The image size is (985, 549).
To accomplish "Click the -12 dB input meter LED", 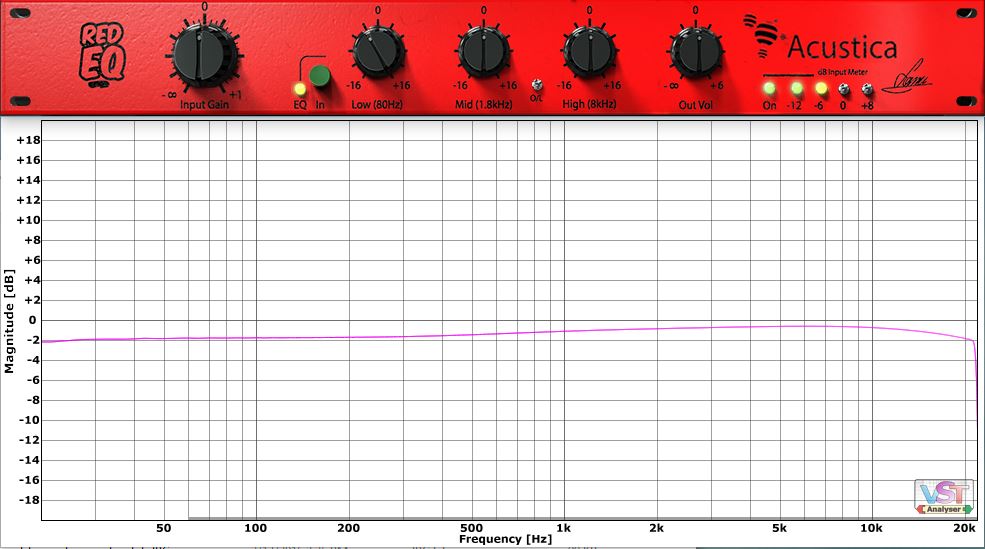I will 796,88.
